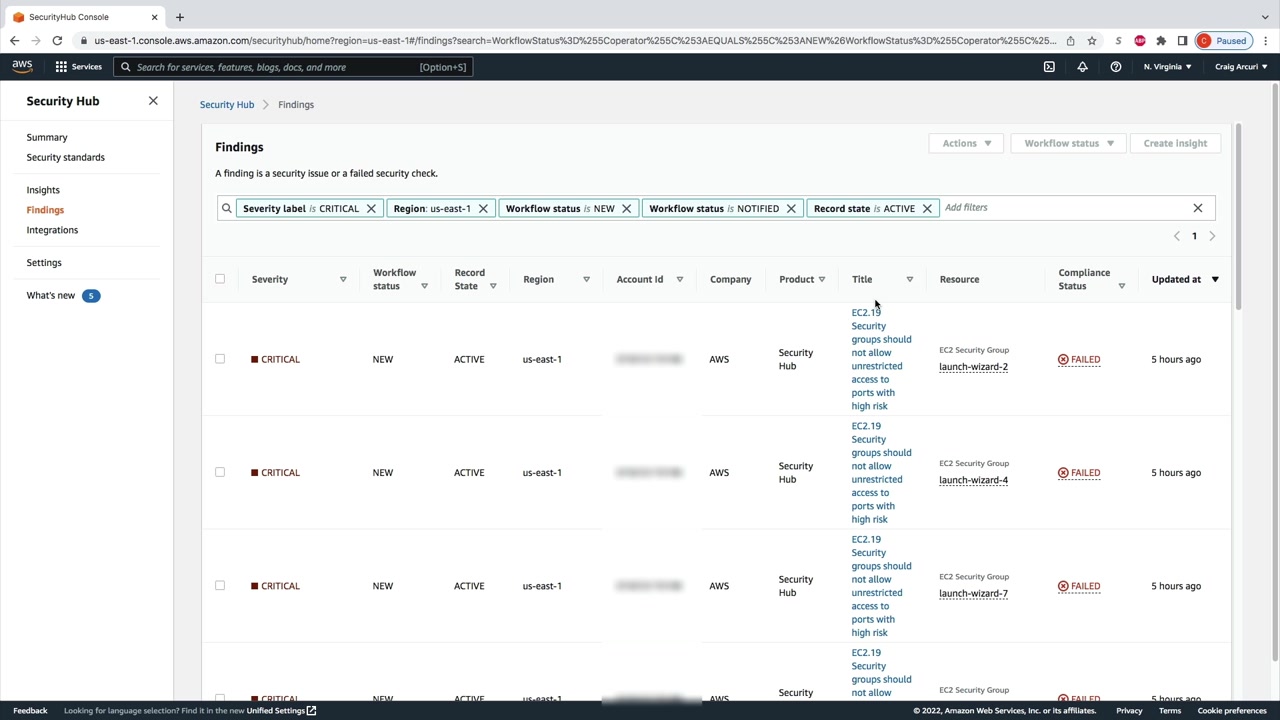Open the EC2.19 finding for launch-wizard-2
1280x720 pixels.
pyautogui.click(x=881, y=359)
